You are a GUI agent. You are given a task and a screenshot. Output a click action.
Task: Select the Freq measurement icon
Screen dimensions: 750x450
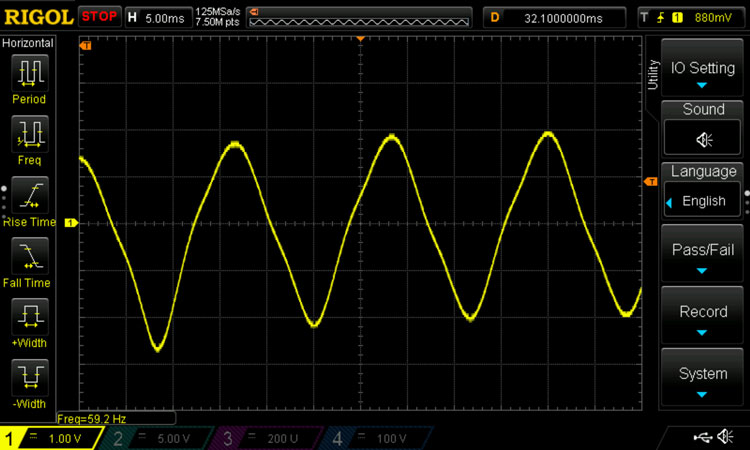[x=29, y=132]
